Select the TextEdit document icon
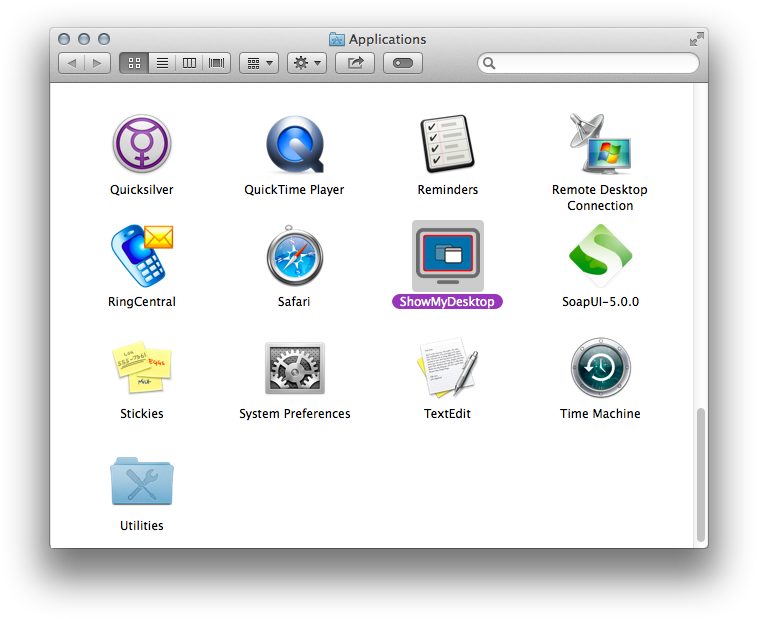757x619 pixels. click(448, 368)
